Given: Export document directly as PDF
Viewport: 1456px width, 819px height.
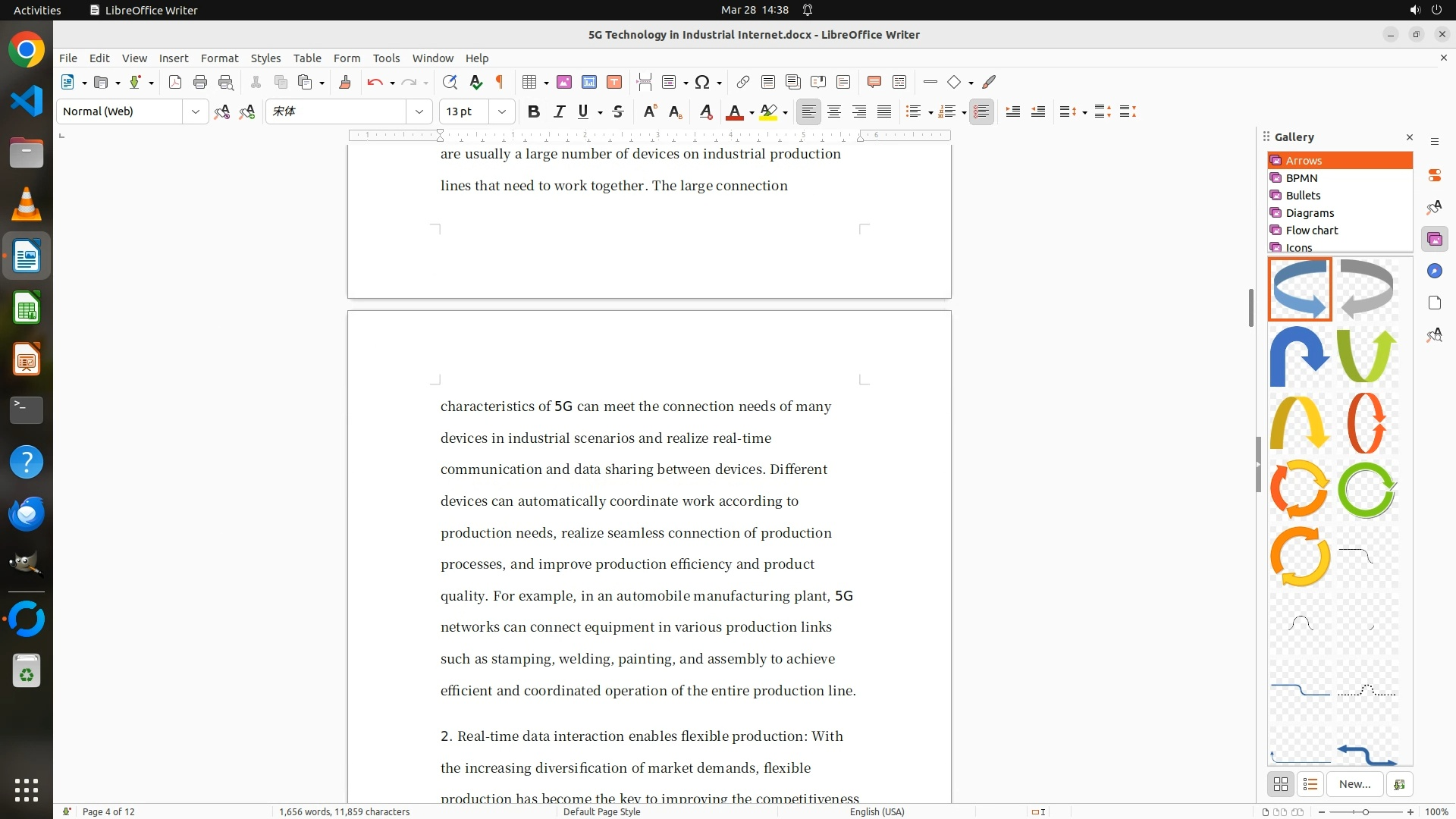Looking at the screenshot, I should pos(175,83).
